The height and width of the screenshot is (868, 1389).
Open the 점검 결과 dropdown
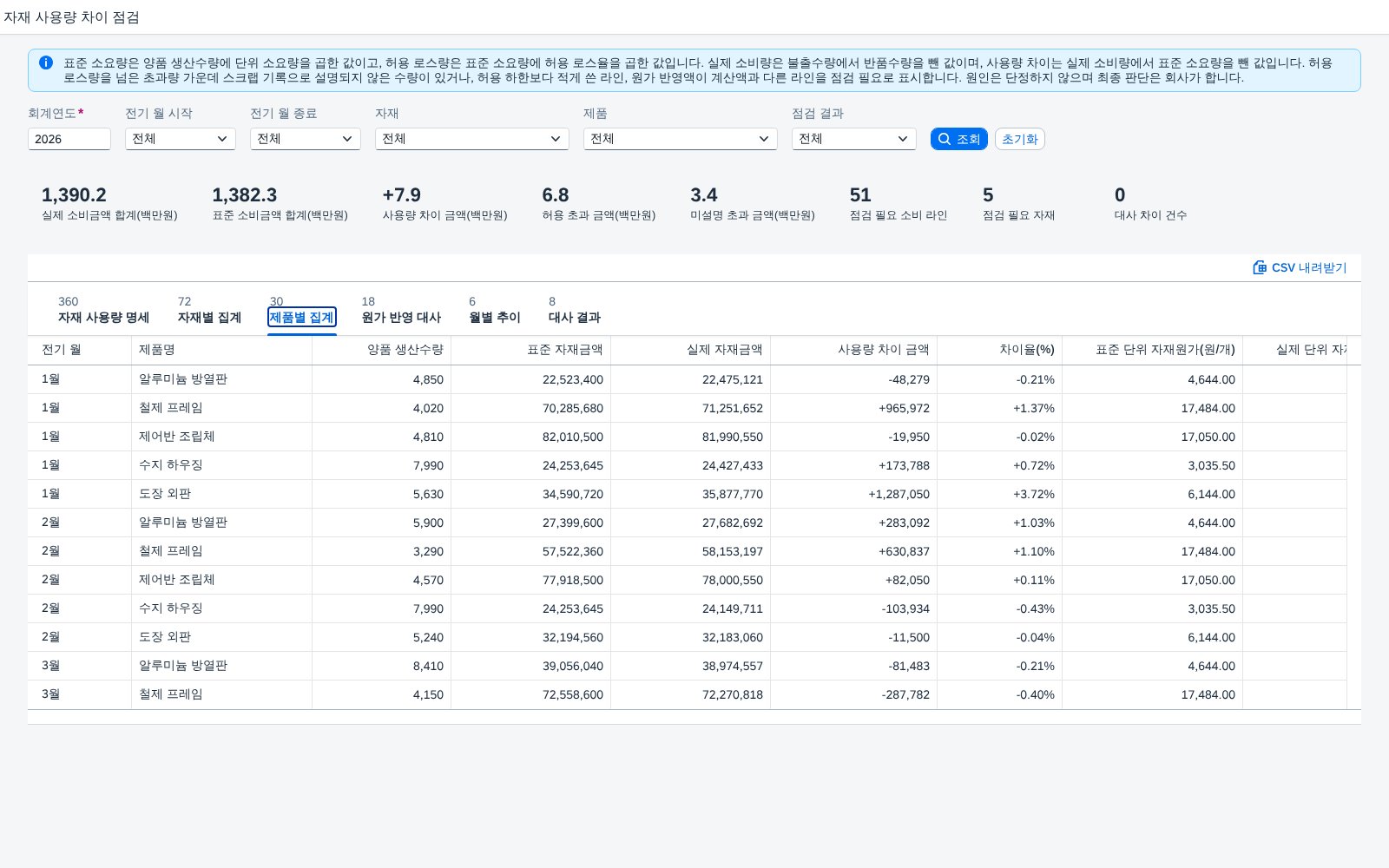click(x=854, y=139)
